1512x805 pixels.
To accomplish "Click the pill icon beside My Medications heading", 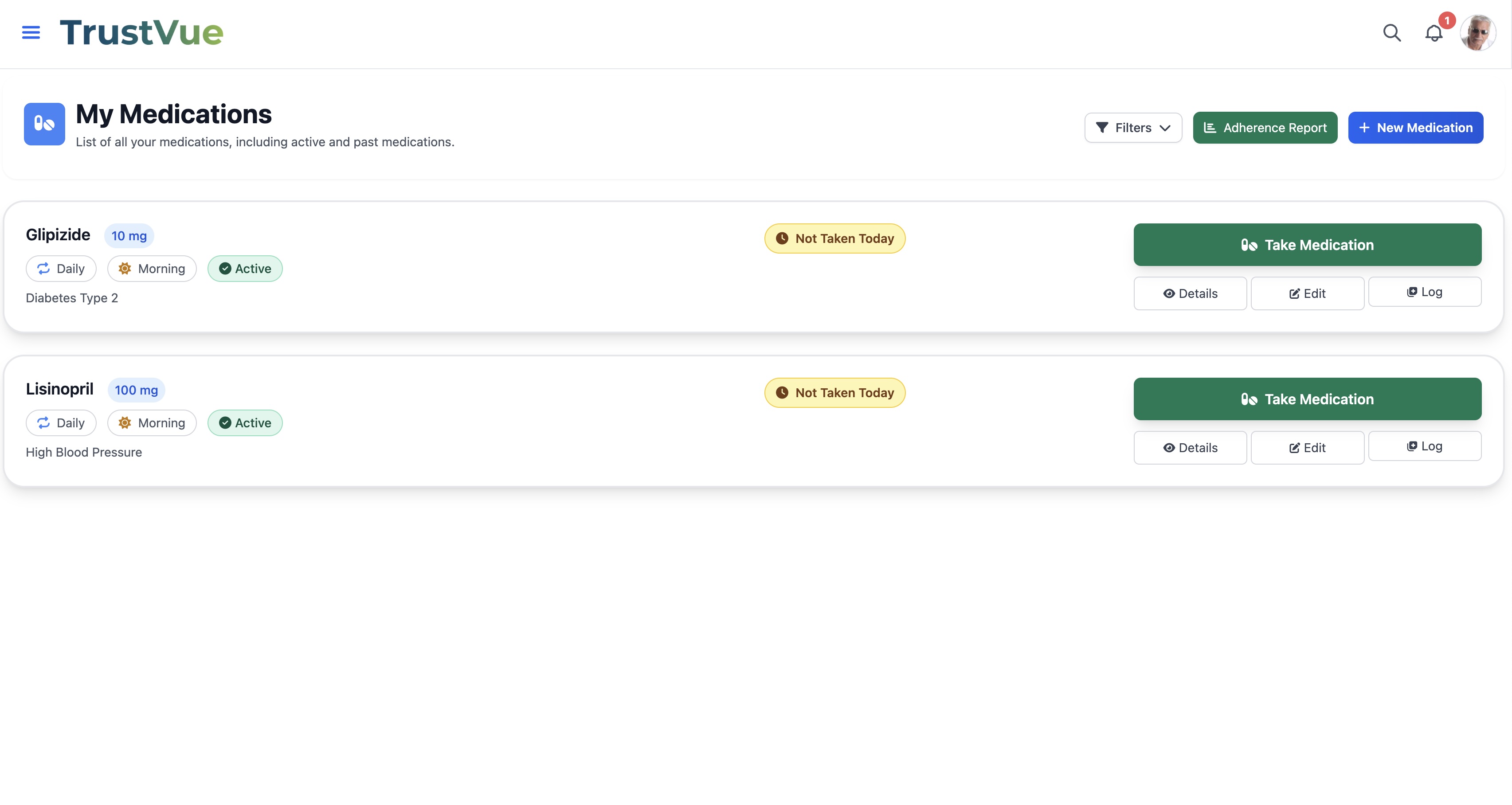I will pos(44,124).
